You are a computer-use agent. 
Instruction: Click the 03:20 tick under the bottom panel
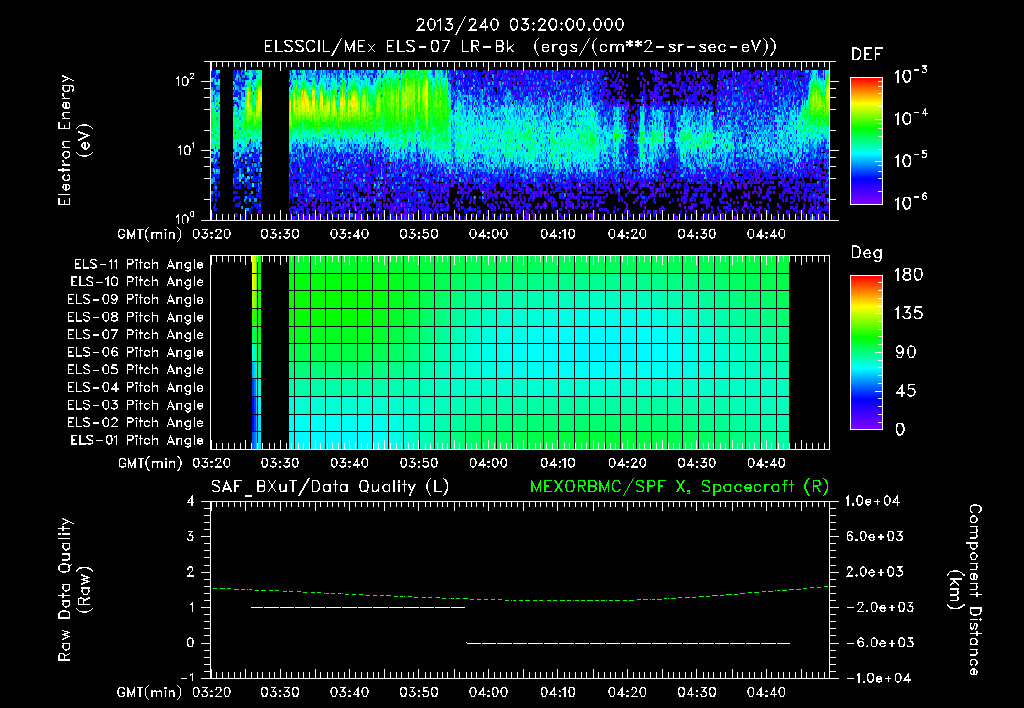tap(212, 692)
